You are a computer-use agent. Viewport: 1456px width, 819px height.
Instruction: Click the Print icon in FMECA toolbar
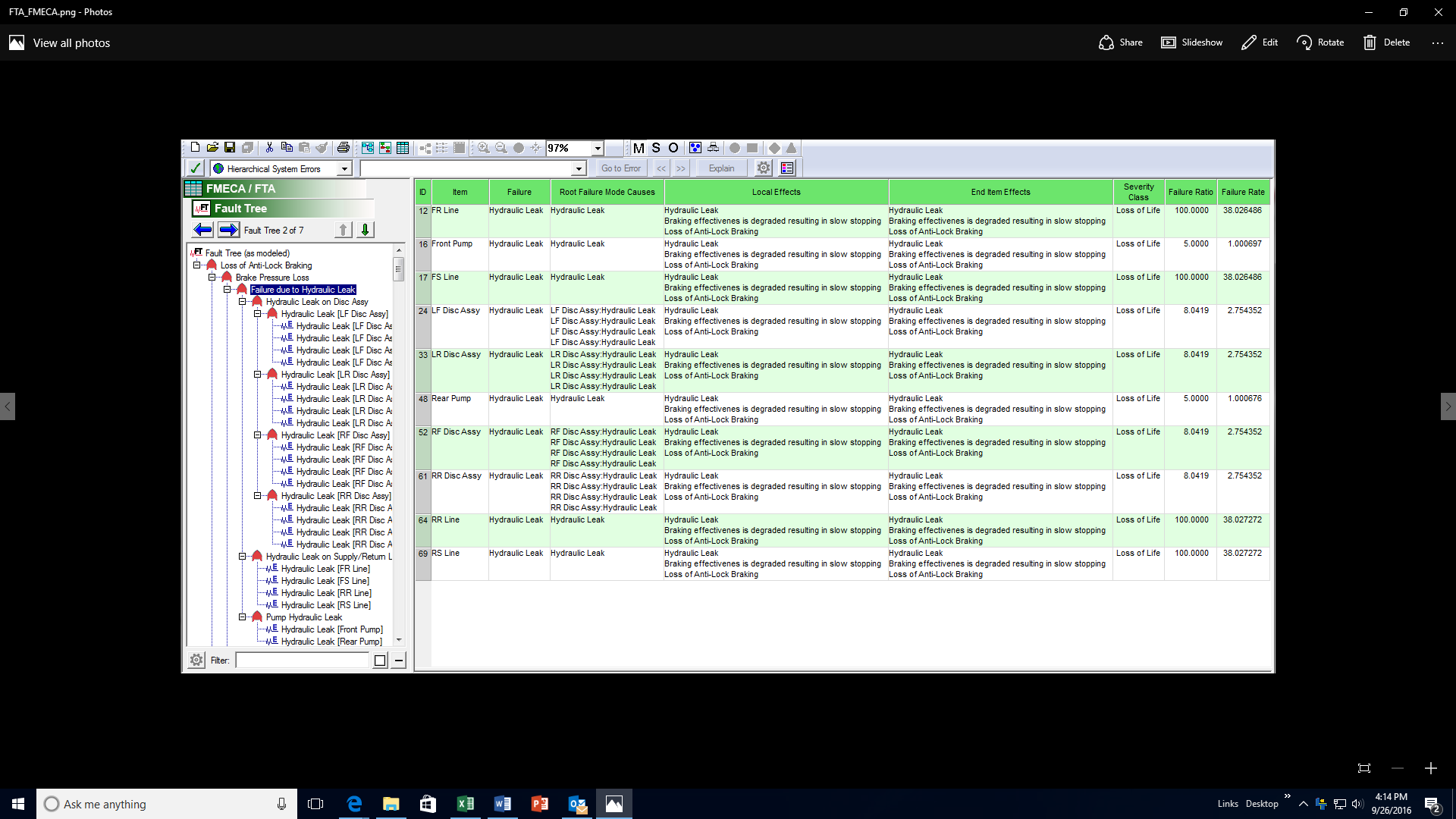click(x=343, y=148)
